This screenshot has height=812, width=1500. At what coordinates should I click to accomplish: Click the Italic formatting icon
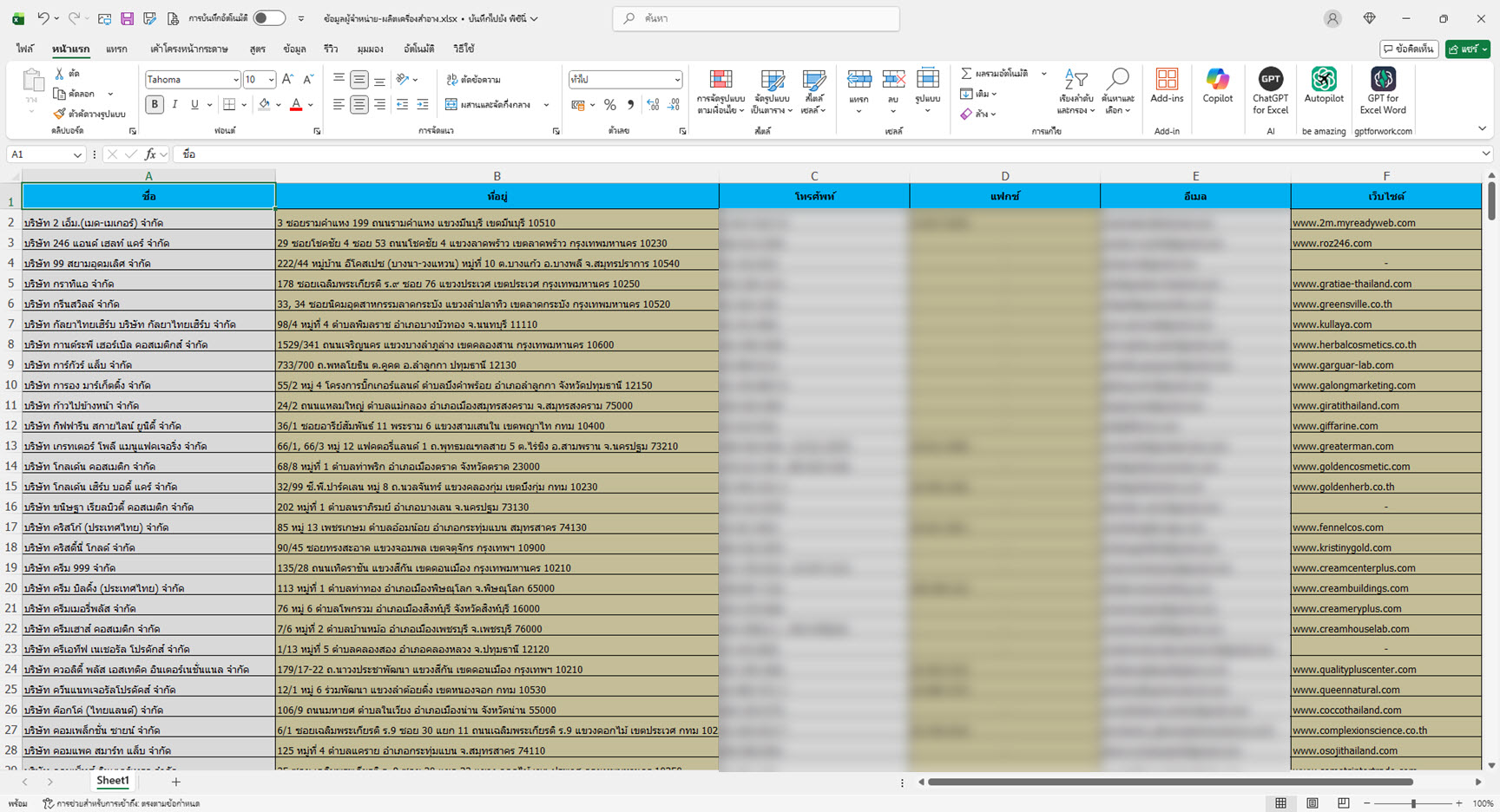(x=174, y=105)
